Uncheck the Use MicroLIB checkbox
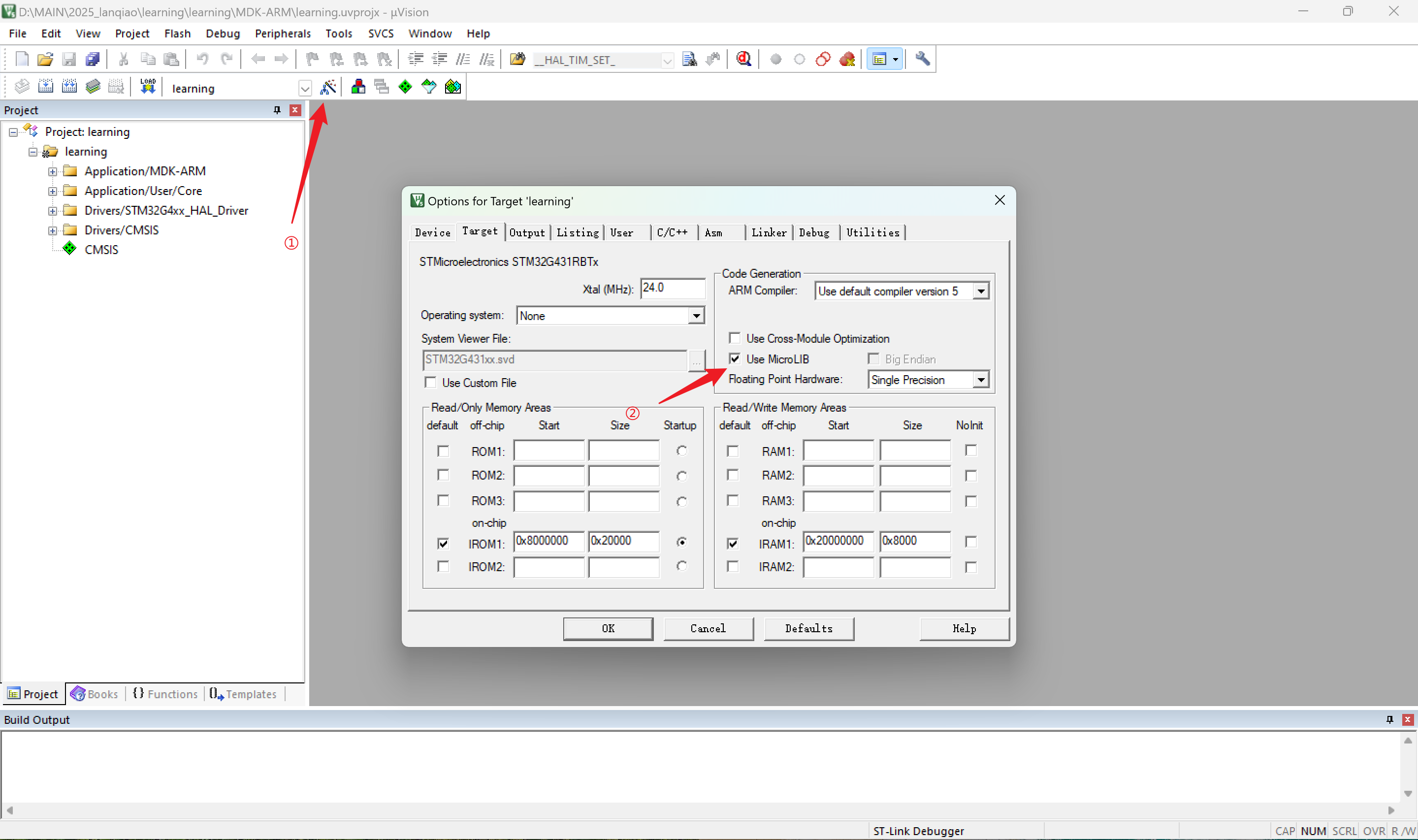The width and height of the screenshot is (1418, 840). pyautogui.click(x=735, y=358)
